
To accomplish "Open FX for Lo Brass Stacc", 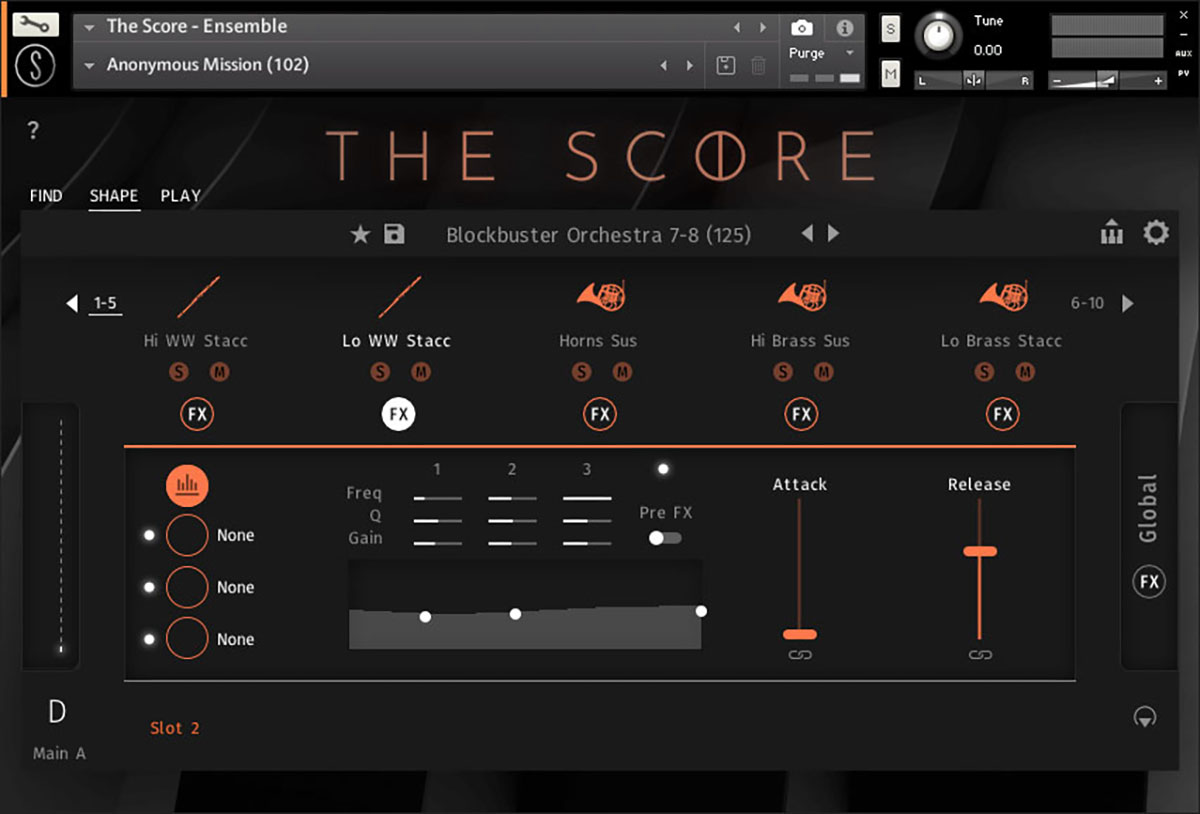I will coord(1003,414).
